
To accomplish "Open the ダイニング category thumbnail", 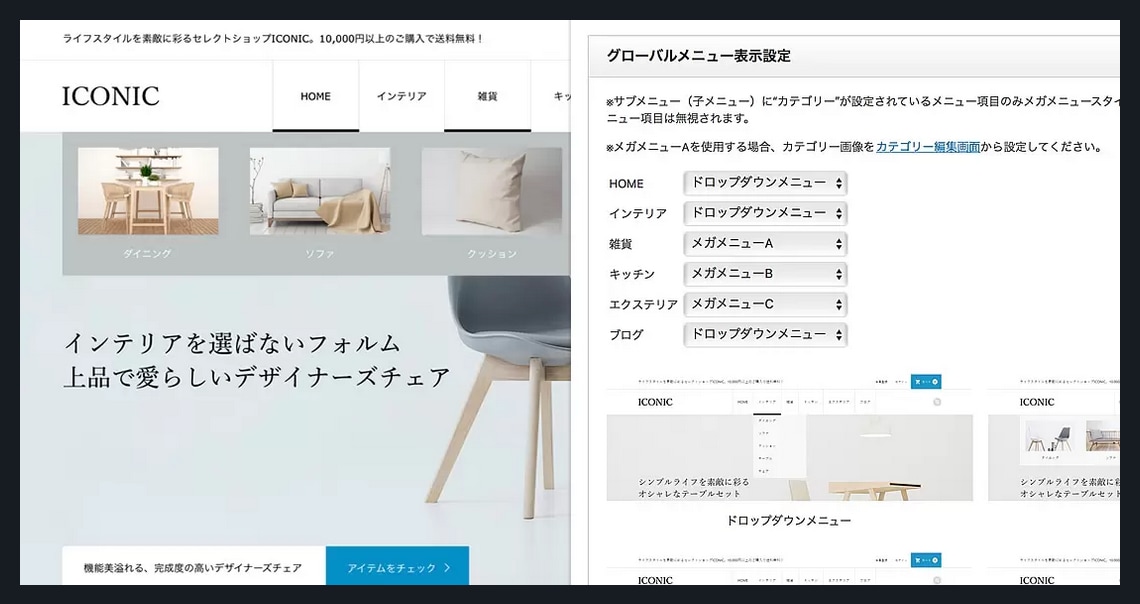I will (x=148, y=191).
